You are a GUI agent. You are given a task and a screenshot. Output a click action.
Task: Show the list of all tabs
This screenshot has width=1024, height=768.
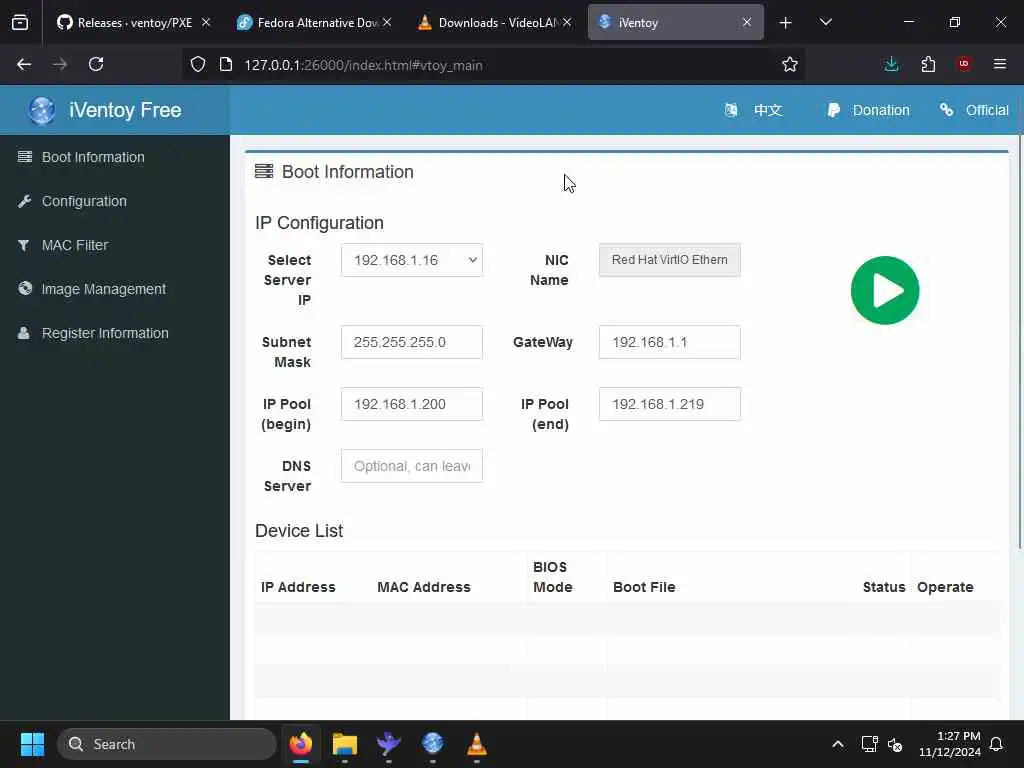(x=825, y=23)
